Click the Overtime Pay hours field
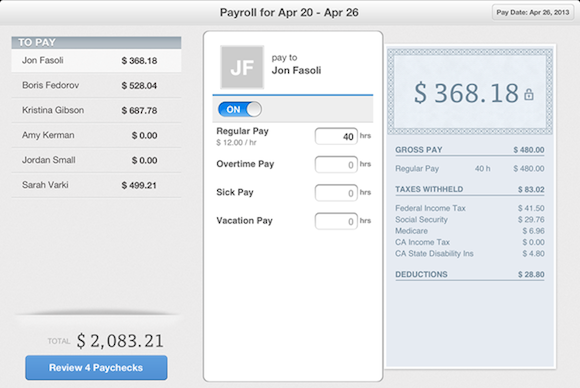Screen dimensions: 580x388 336,165
